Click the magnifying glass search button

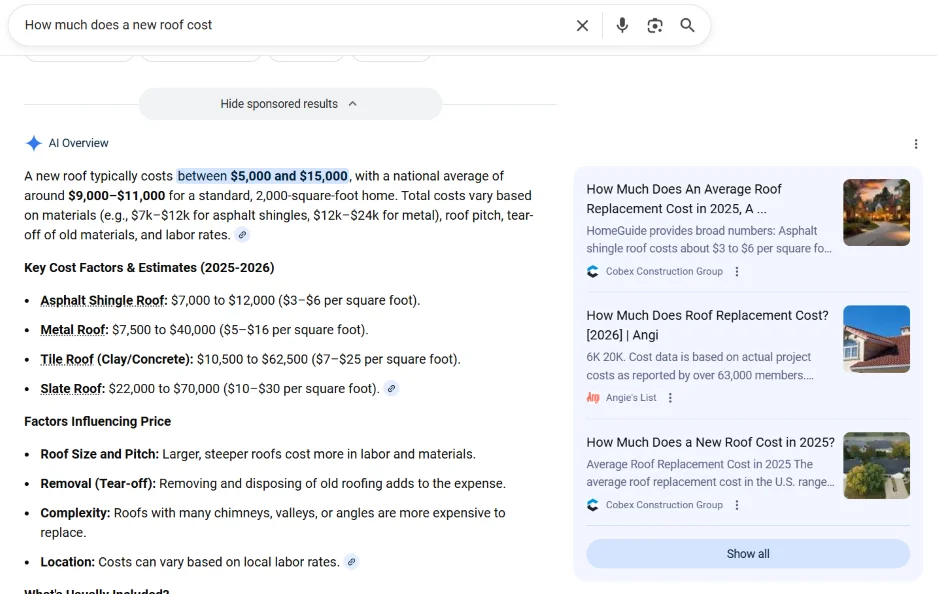[x=688, y=26]
